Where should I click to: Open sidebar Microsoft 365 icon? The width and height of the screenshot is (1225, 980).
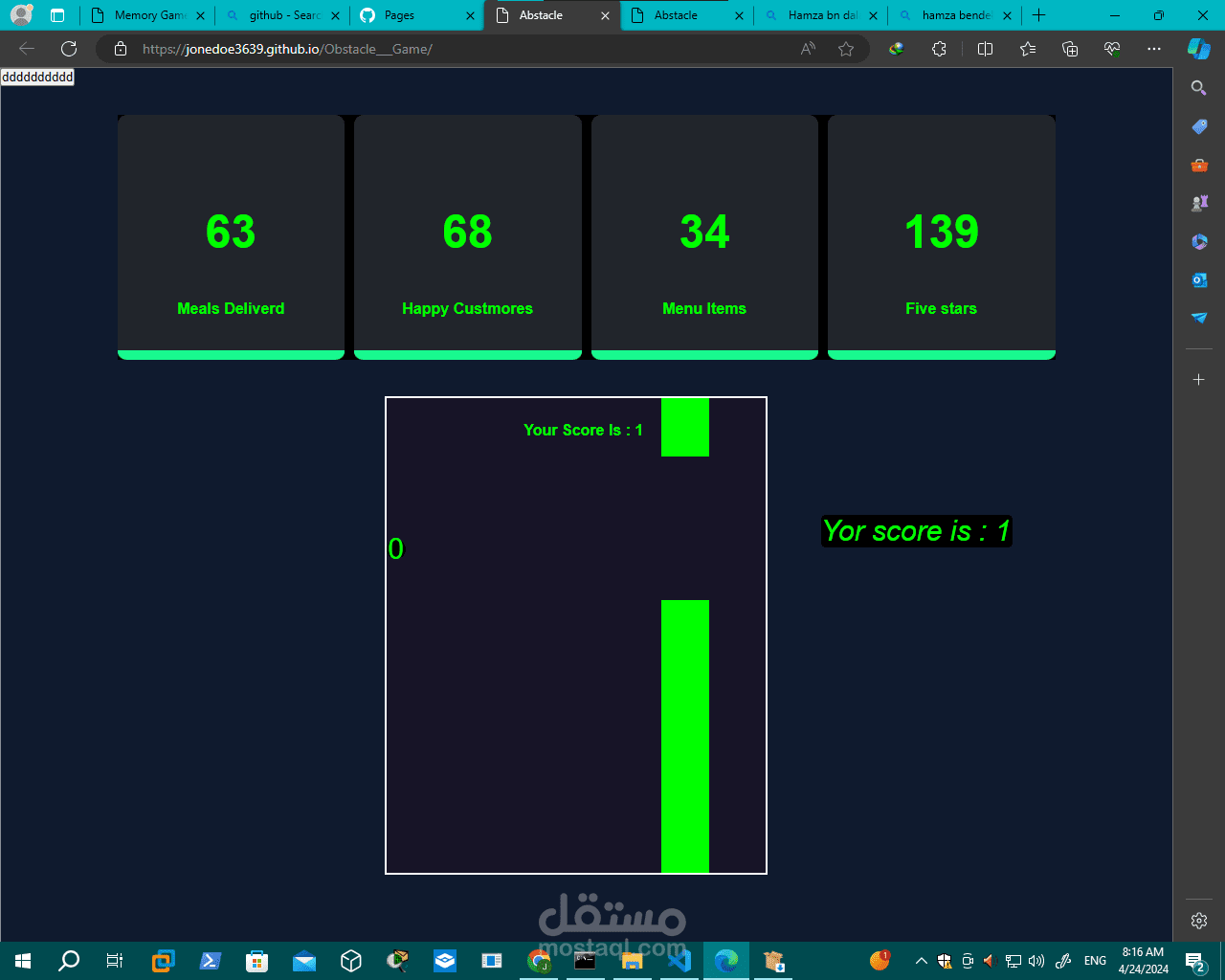(1199, 241)
